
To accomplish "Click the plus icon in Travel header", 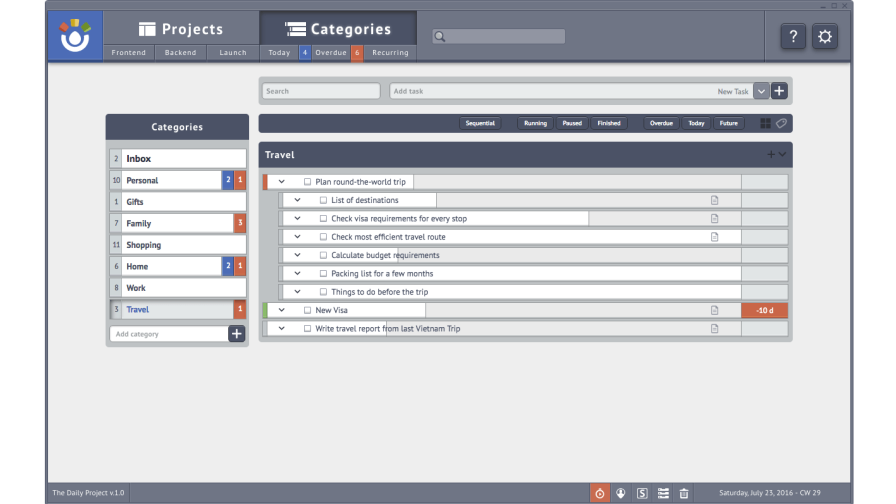I will [x=771, y=154].
